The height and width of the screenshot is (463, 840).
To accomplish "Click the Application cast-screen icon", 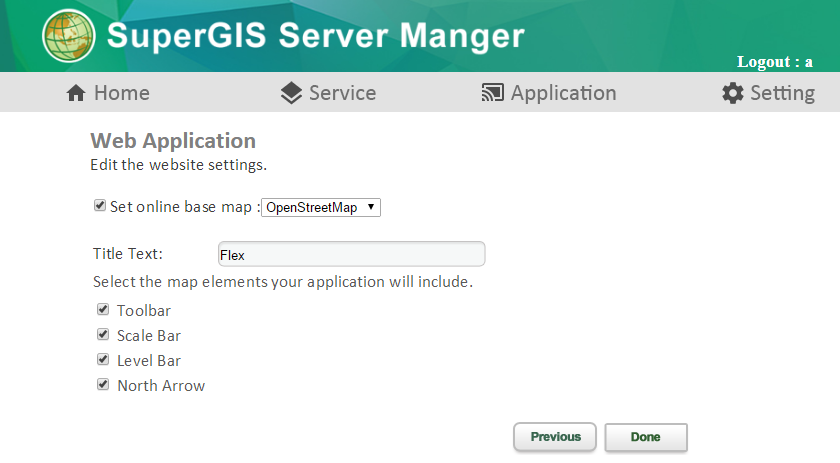I will point(493,93).
